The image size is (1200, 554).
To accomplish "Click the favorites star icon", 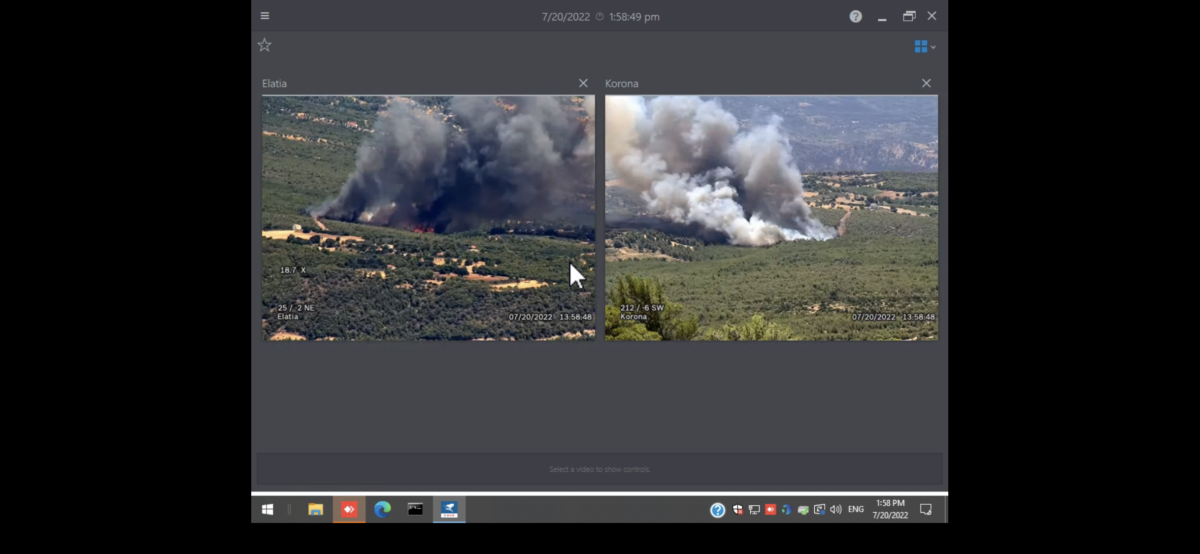I will pyautogui.click(x=265, y=45).
